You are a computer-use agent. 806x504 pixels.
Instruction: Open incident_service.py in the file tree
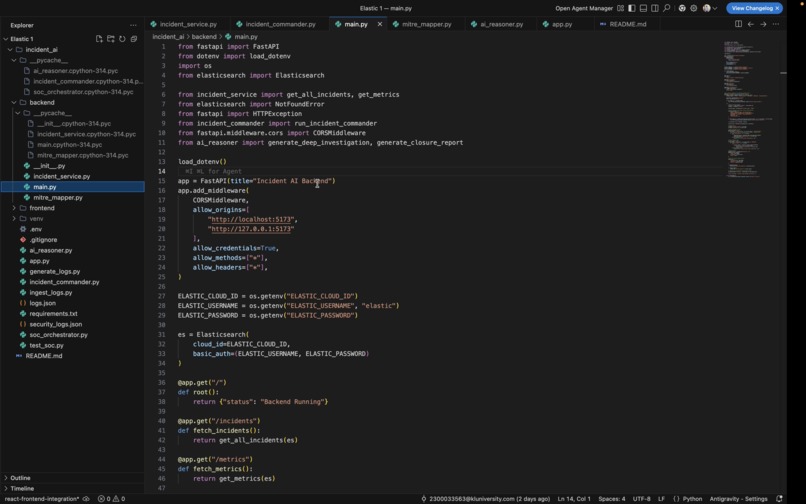tap(62, 176)
